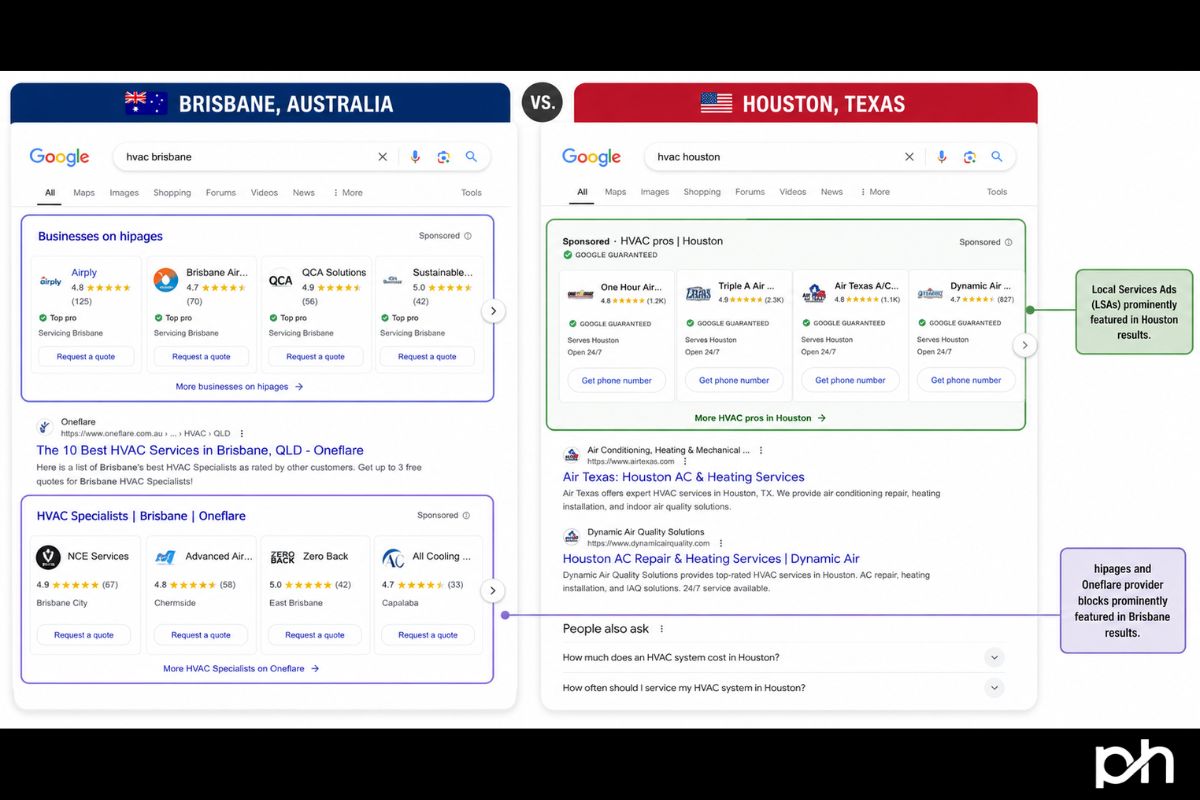The image size is (1200, 800).
Task: Open 'The 10 Best HVAC Services in Brisbane' result
Action: point(200,450)
